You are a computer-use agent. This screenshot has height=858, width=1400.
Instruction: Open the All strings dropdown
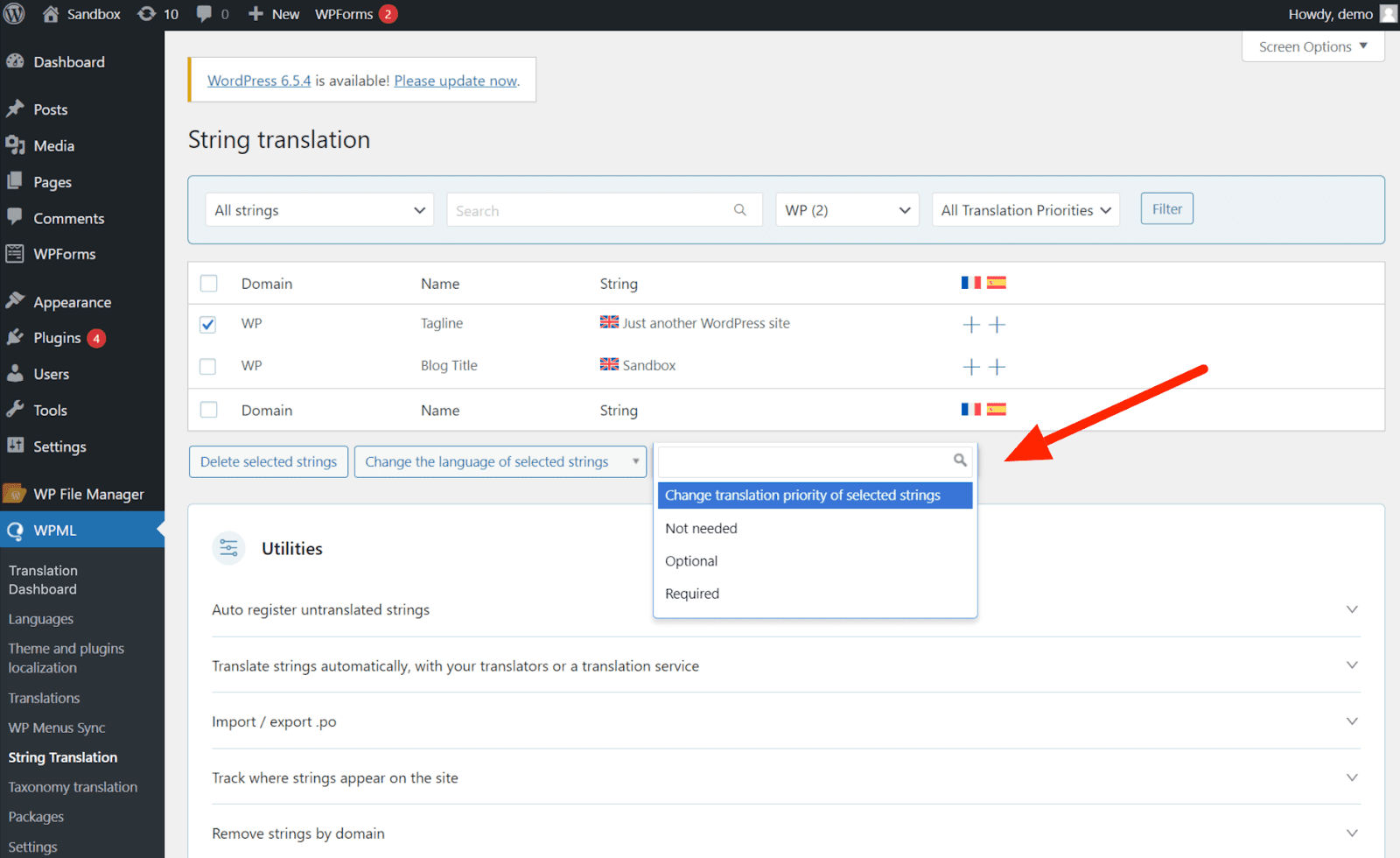pos(319,210)
